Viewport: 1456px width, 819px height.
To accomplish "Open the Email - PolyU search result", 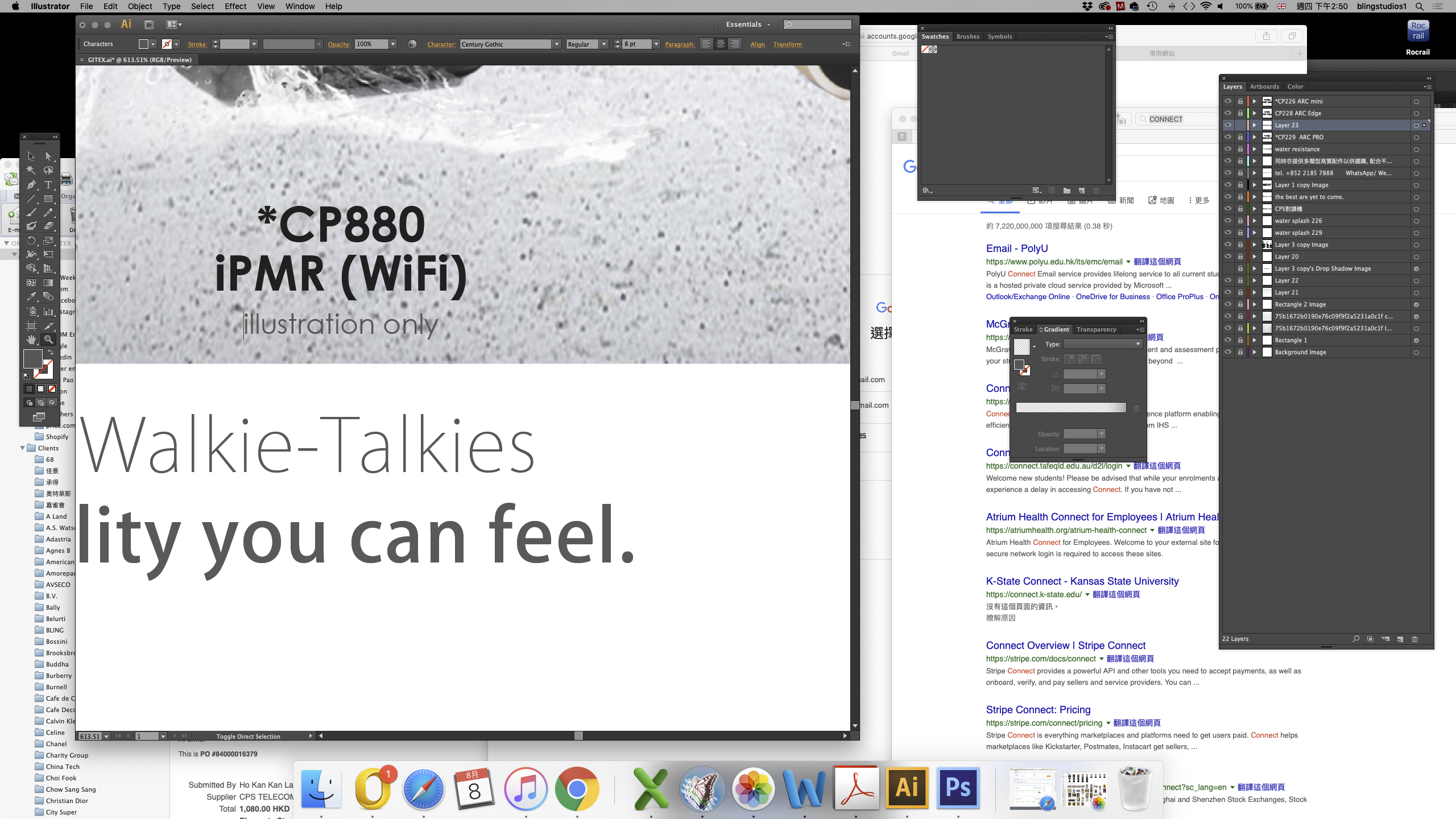I will tap(1016, 249).
